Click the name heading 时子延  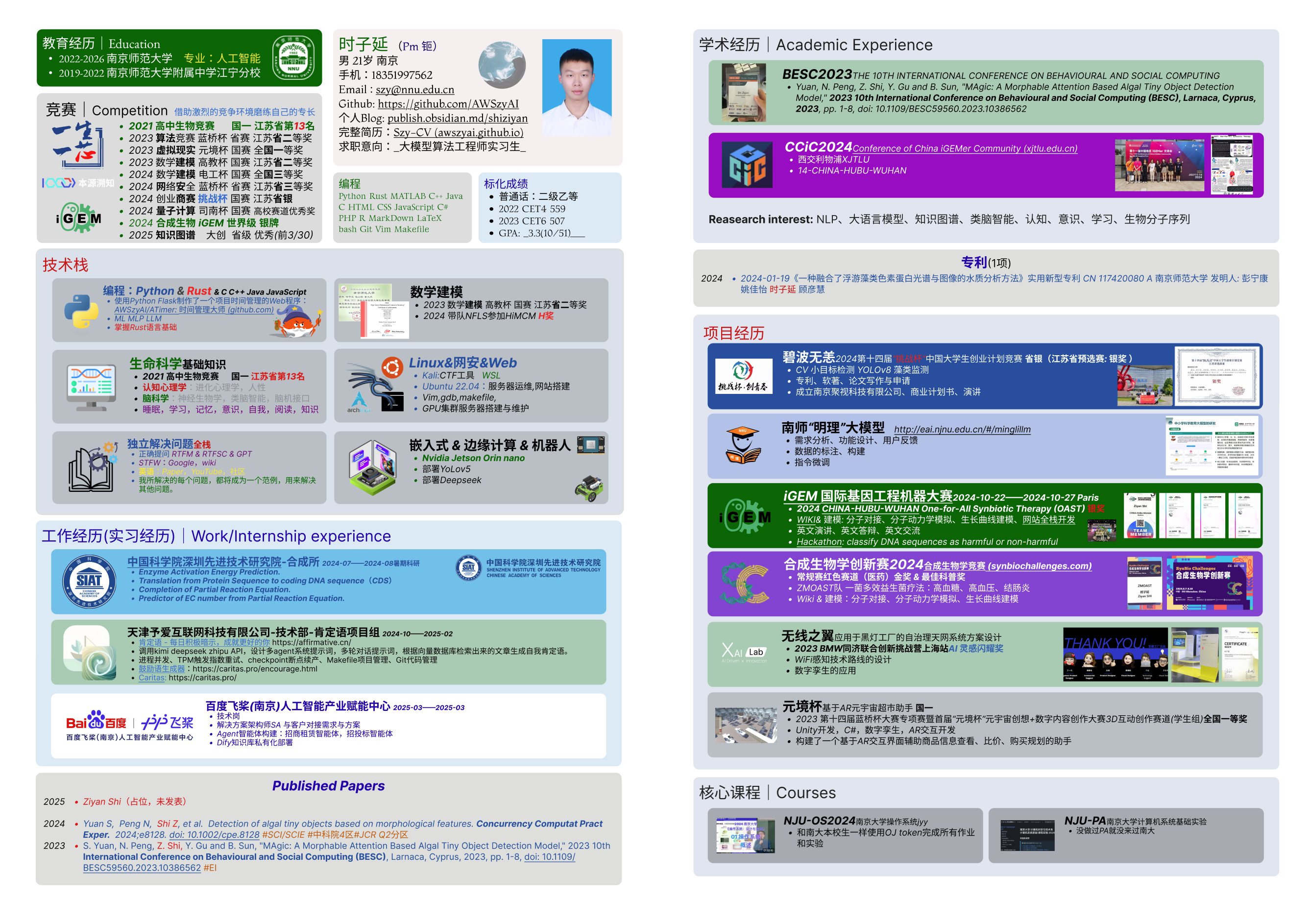[x=363, y=44]
